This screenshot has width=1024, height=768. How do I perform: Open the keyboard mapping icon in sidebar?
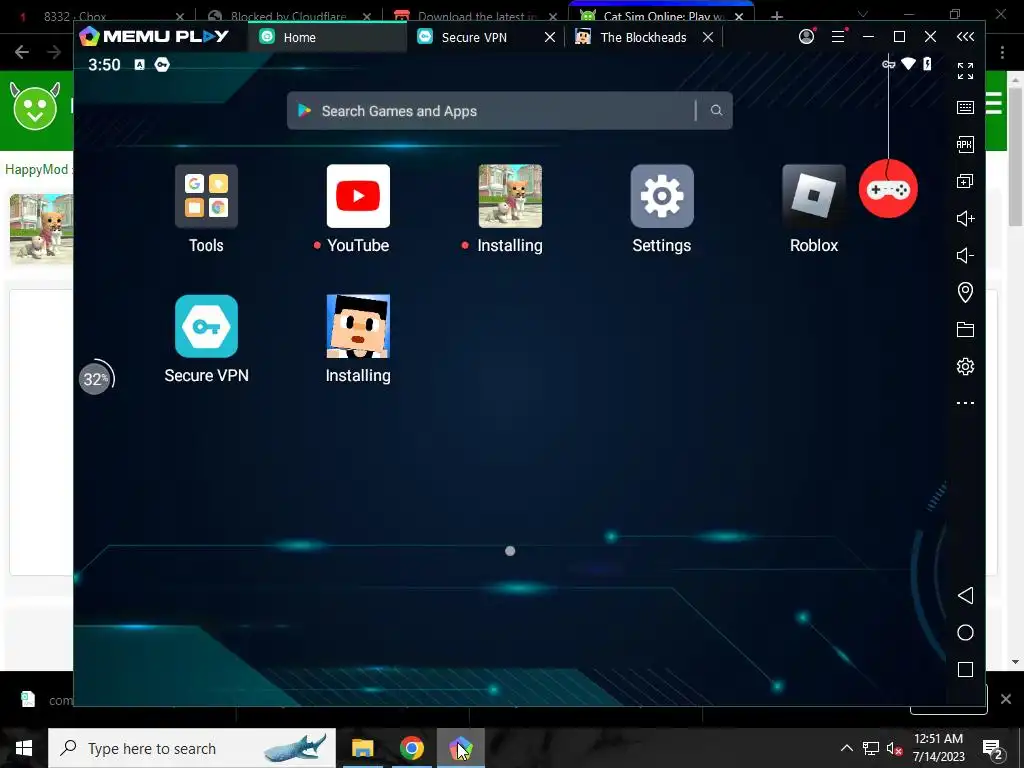point(965,107)
